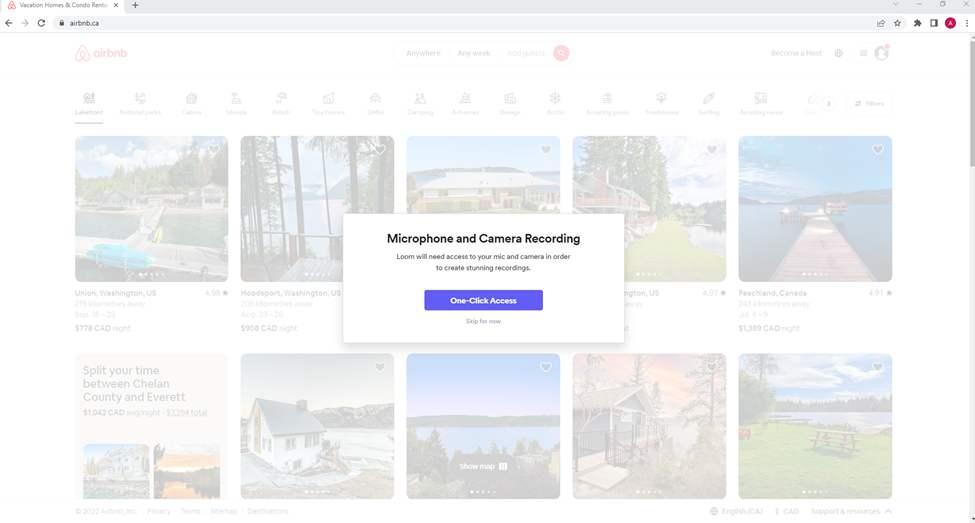The width and height of the screenshot is (975, 523).
Task: Click the $7,294 total price link
Action: coord(187,413)
